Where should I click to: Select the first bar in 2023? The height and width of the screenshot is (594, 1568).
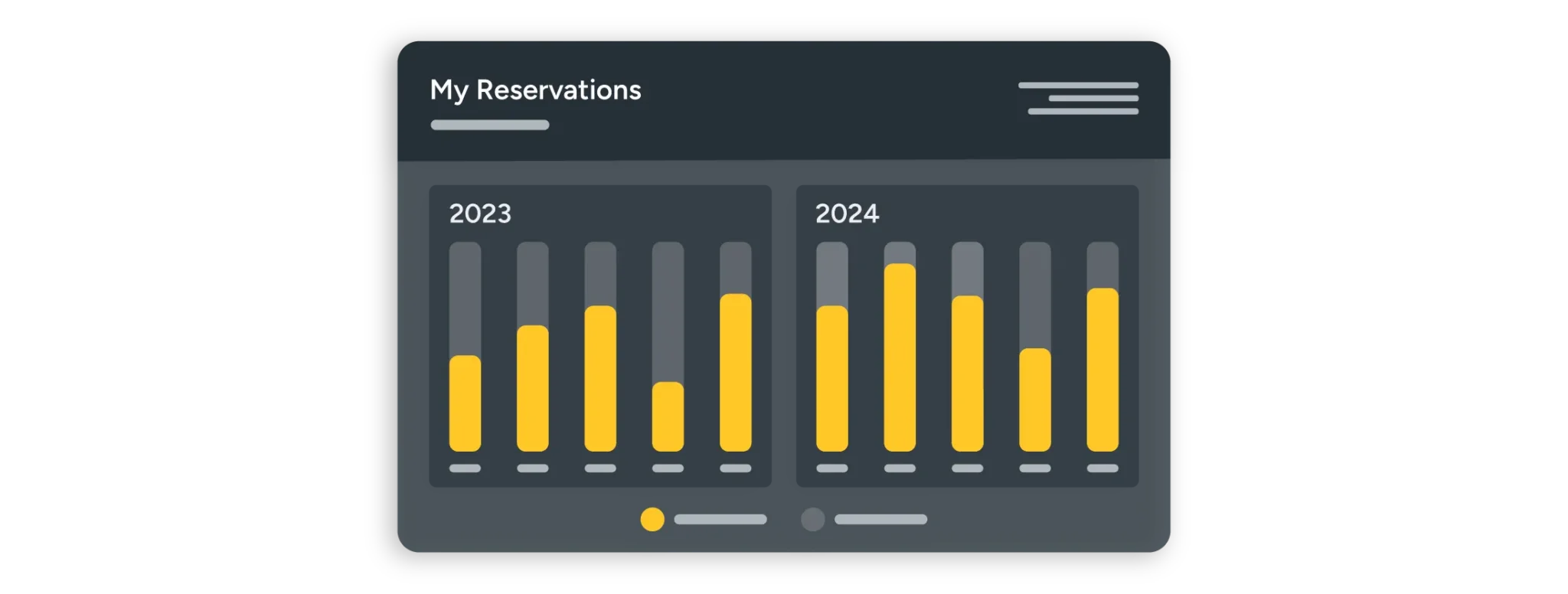coord(465,403)
